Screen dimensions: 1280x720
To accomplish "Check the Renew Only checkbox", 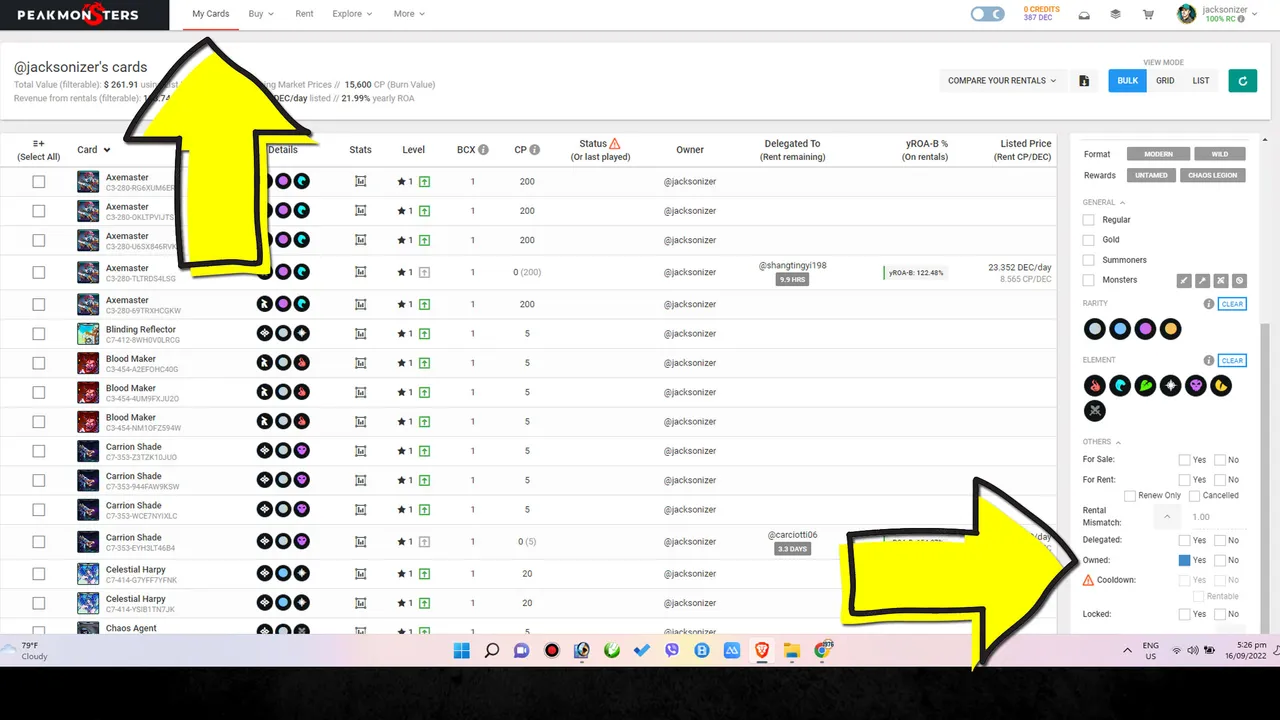I will click(1130, 496).
